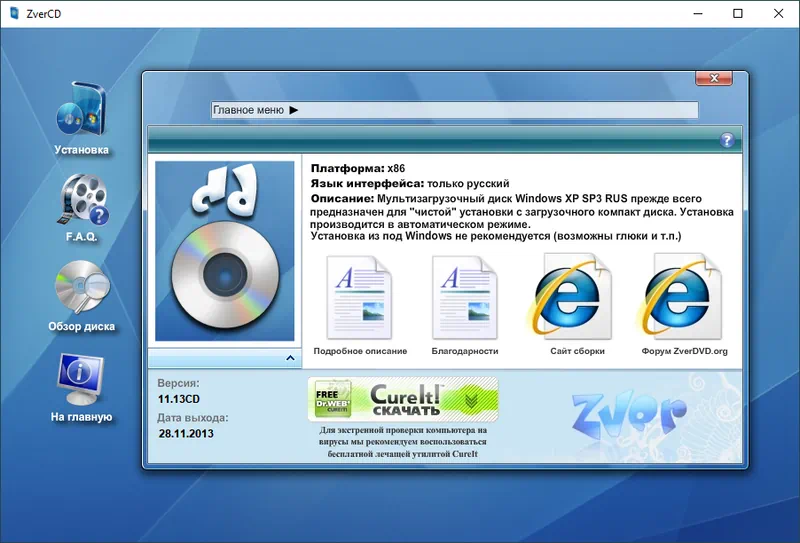Viewport: 800px width, 543px height.
Task: Open Обзор диска disc browse icon
Action: (82, 287)
